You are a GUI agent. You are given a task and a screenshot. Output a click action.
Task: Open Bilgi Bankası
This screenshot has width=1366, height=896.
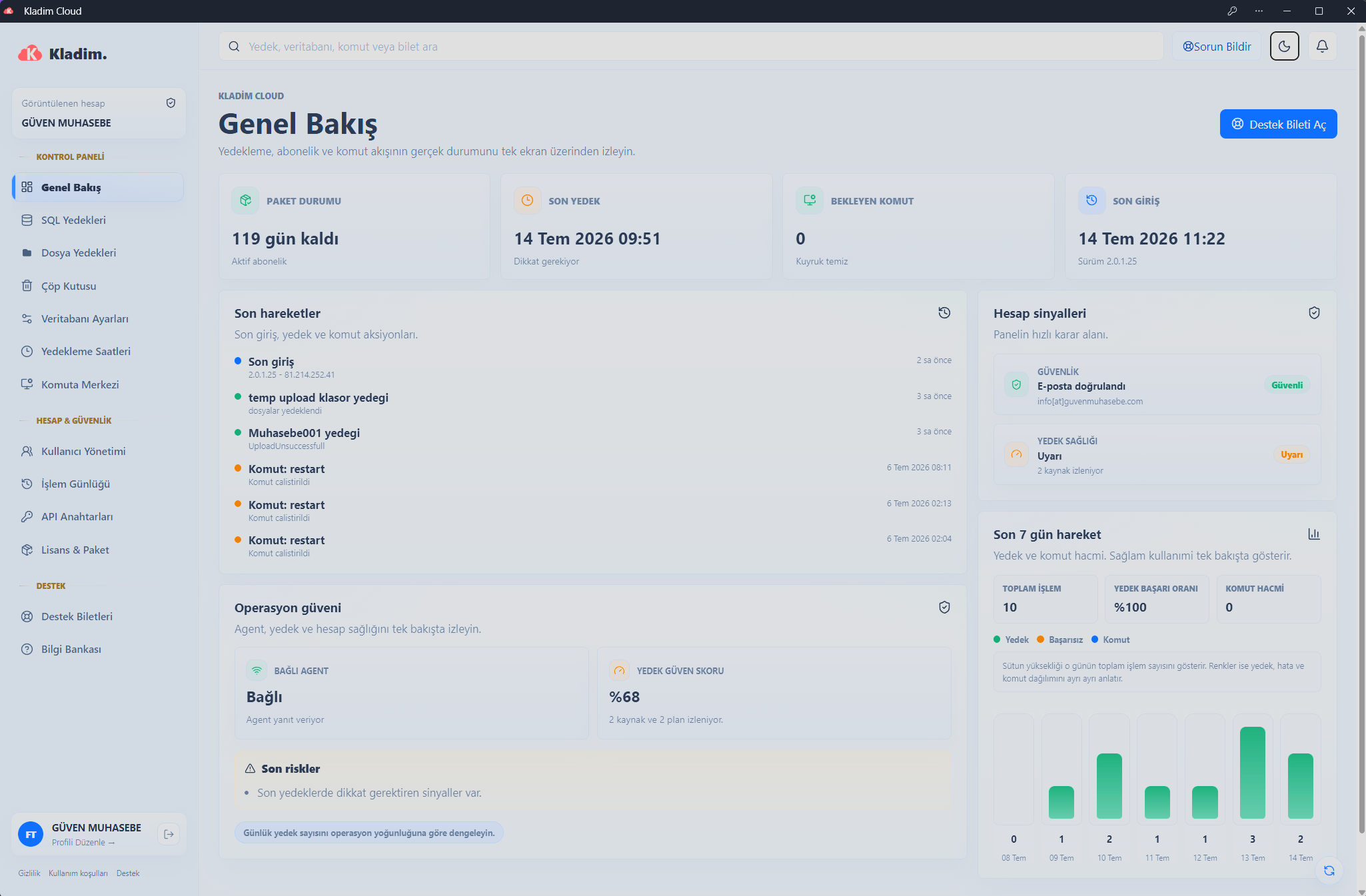(x=98, y=650)
